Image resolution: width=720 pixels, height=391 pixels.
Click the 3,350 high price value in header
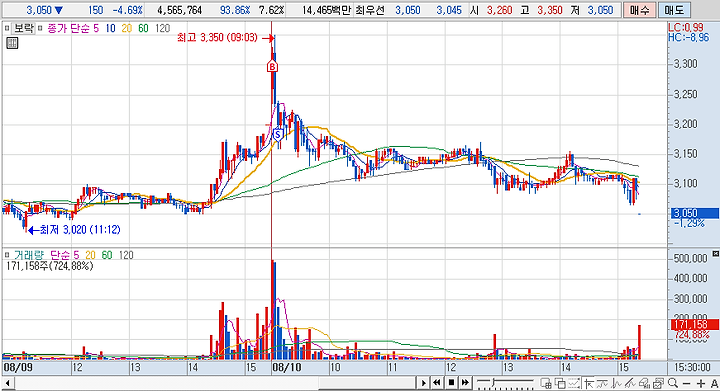[x=550, y=10]
